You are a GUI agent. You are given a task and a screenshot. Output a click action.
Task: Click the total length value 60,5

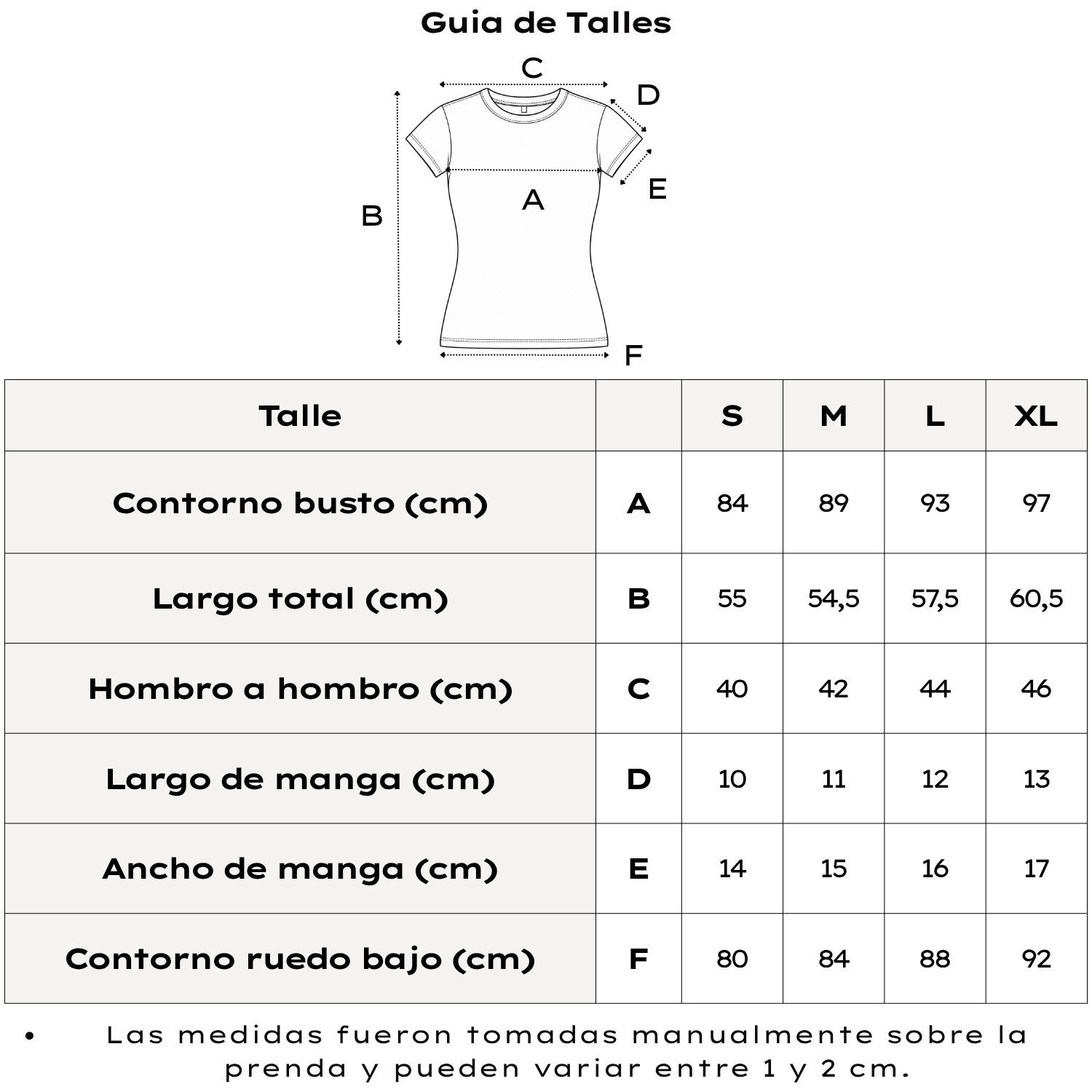[1036, 598]
